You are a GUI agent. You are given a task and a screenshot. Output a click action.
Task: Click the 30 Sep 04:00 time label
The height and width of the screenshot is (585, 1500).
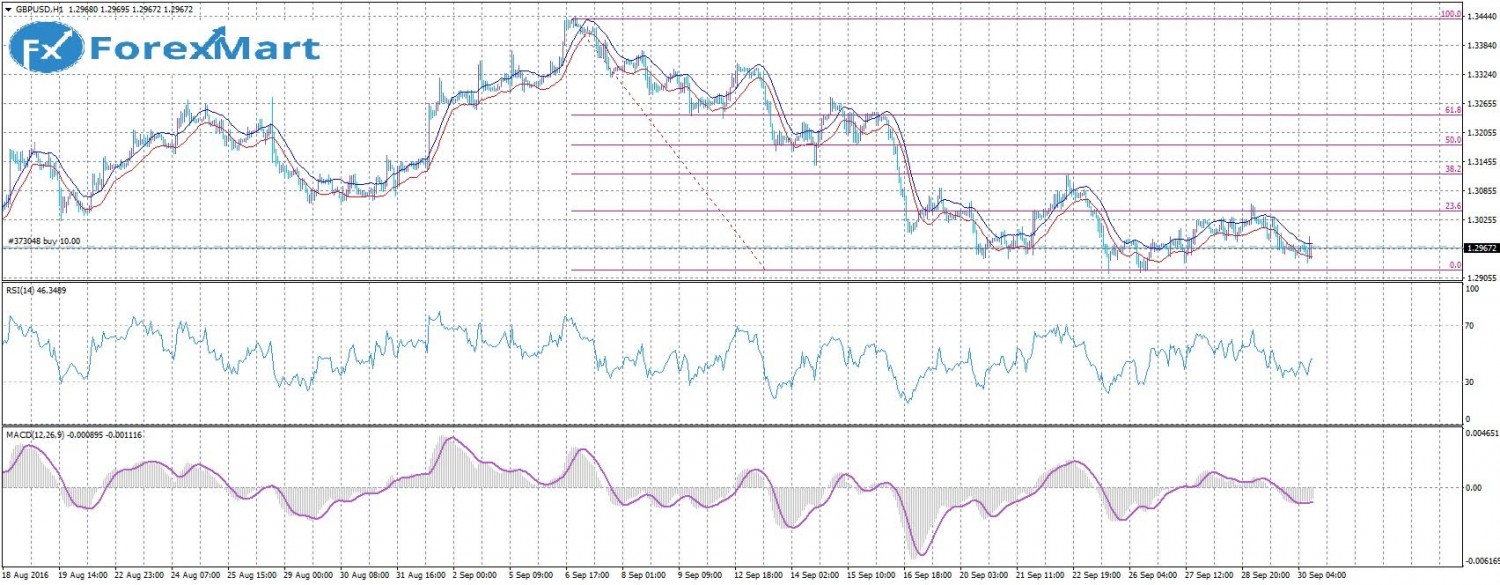pos(1322,577)
